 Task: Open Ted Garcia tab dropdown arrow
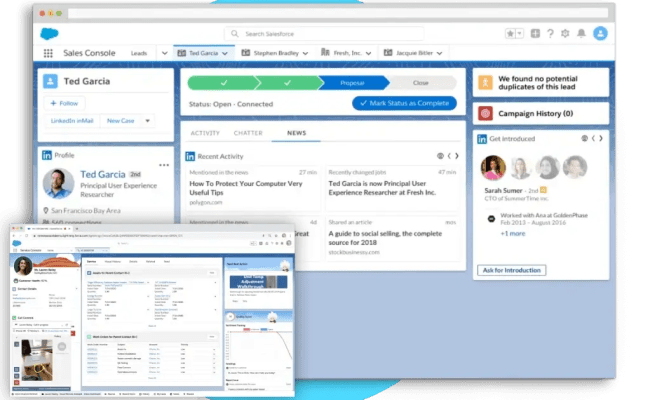[225, 53]
